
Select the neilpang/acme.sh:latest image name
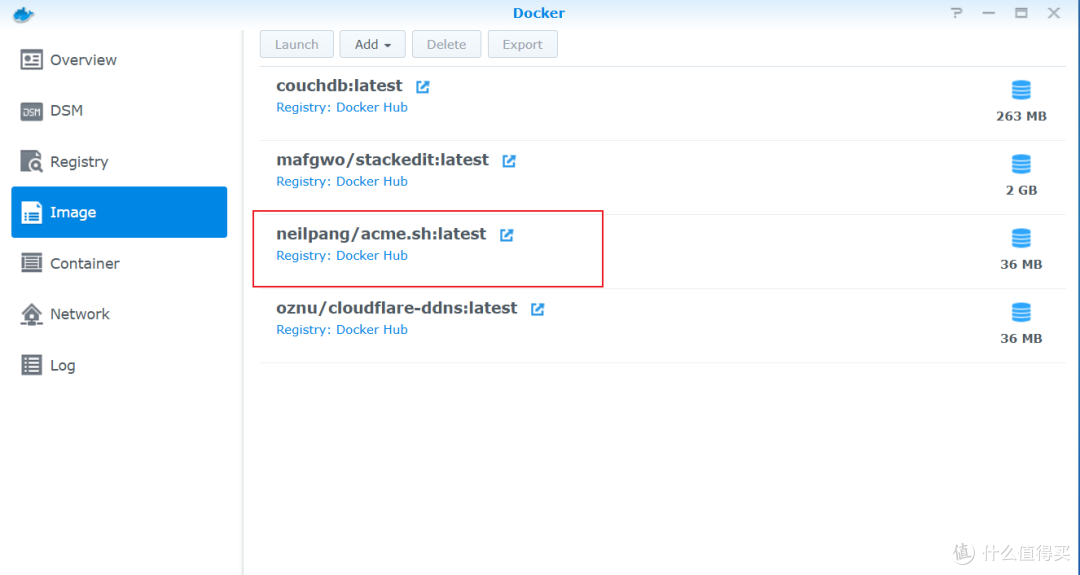coord(382,234)
